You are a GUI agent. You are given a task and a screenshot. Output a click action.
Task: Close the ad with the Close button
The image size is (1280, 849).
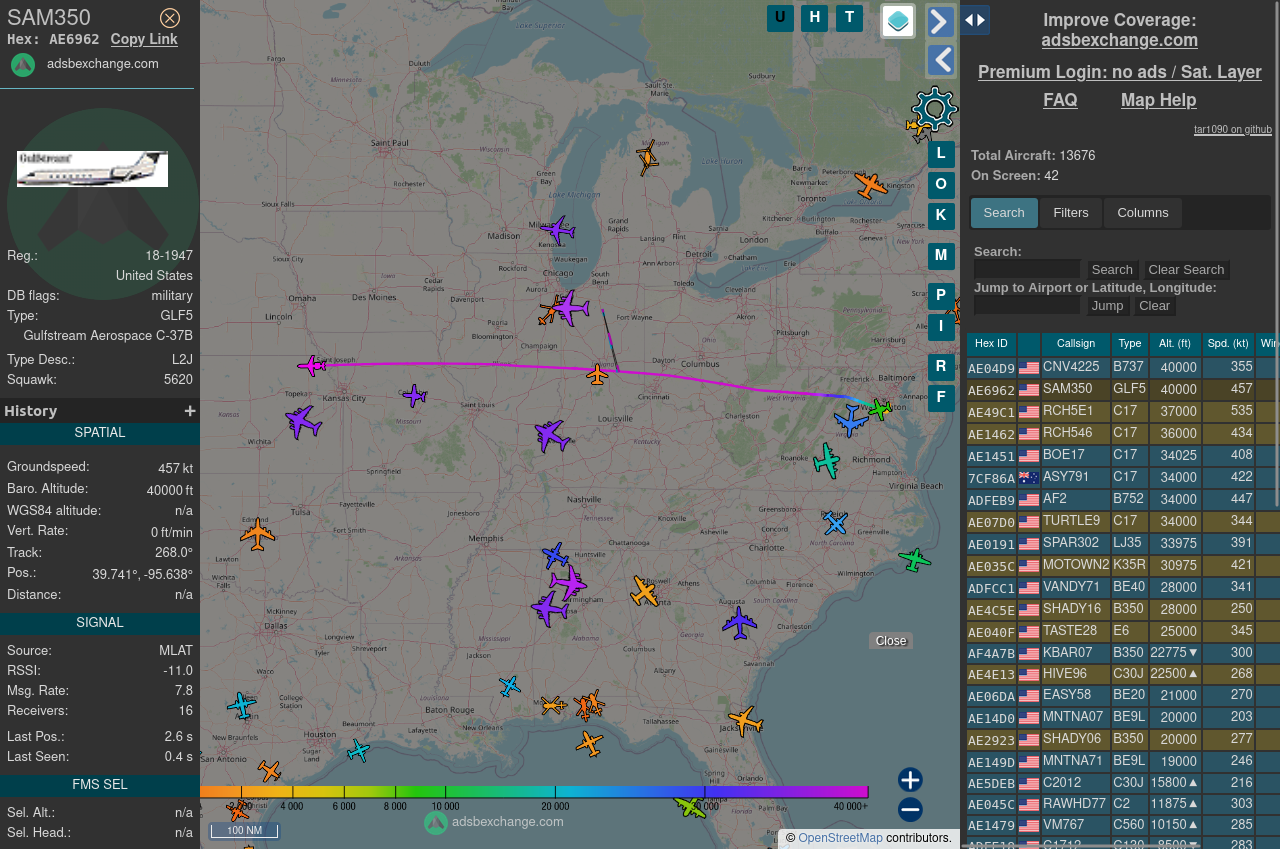point(890,641)
